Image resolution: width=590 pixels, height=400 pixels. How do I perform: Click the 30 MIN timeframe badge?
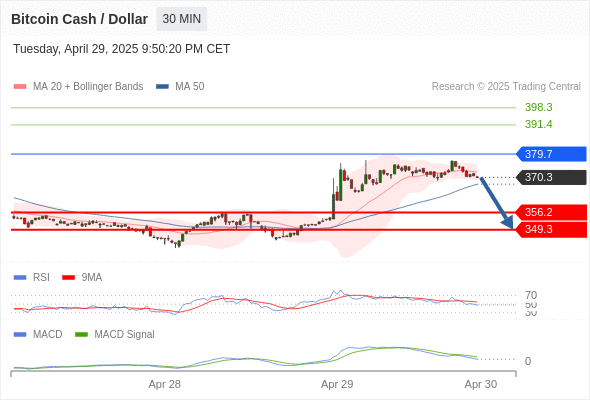point(181,19)
